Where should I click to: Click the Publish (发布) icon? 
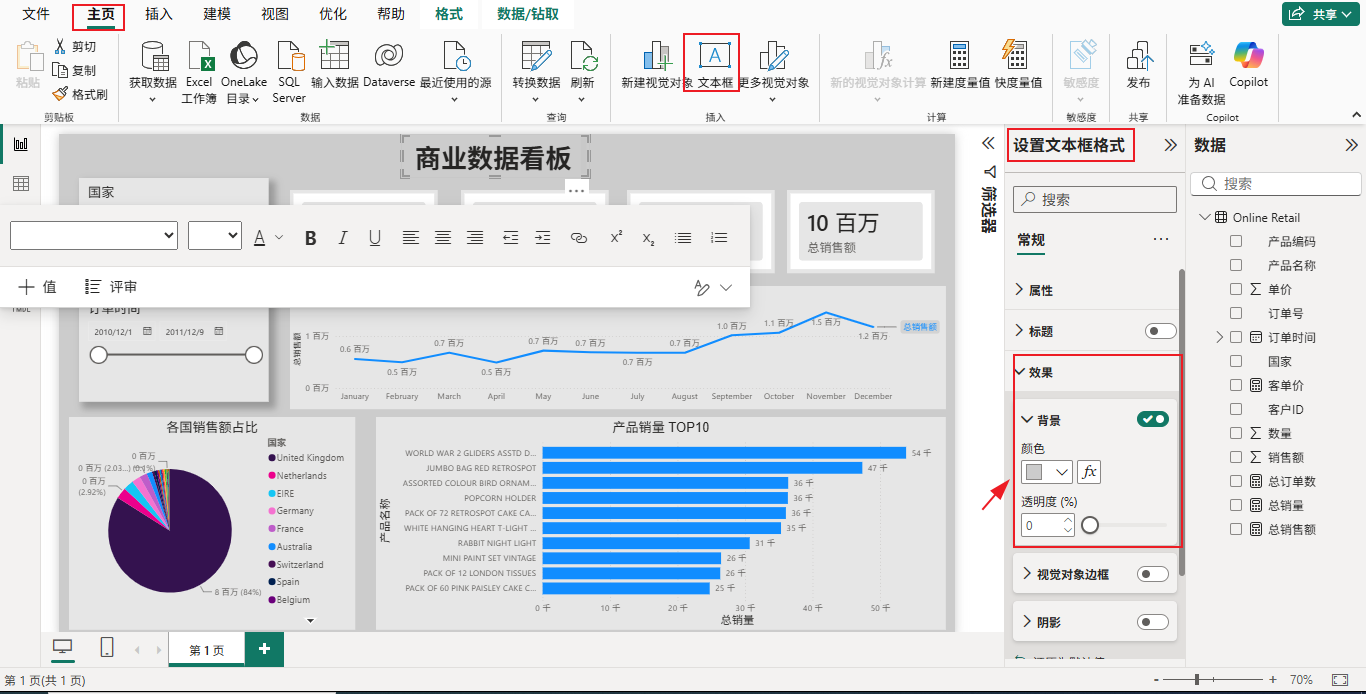(x=1138, y=57)
